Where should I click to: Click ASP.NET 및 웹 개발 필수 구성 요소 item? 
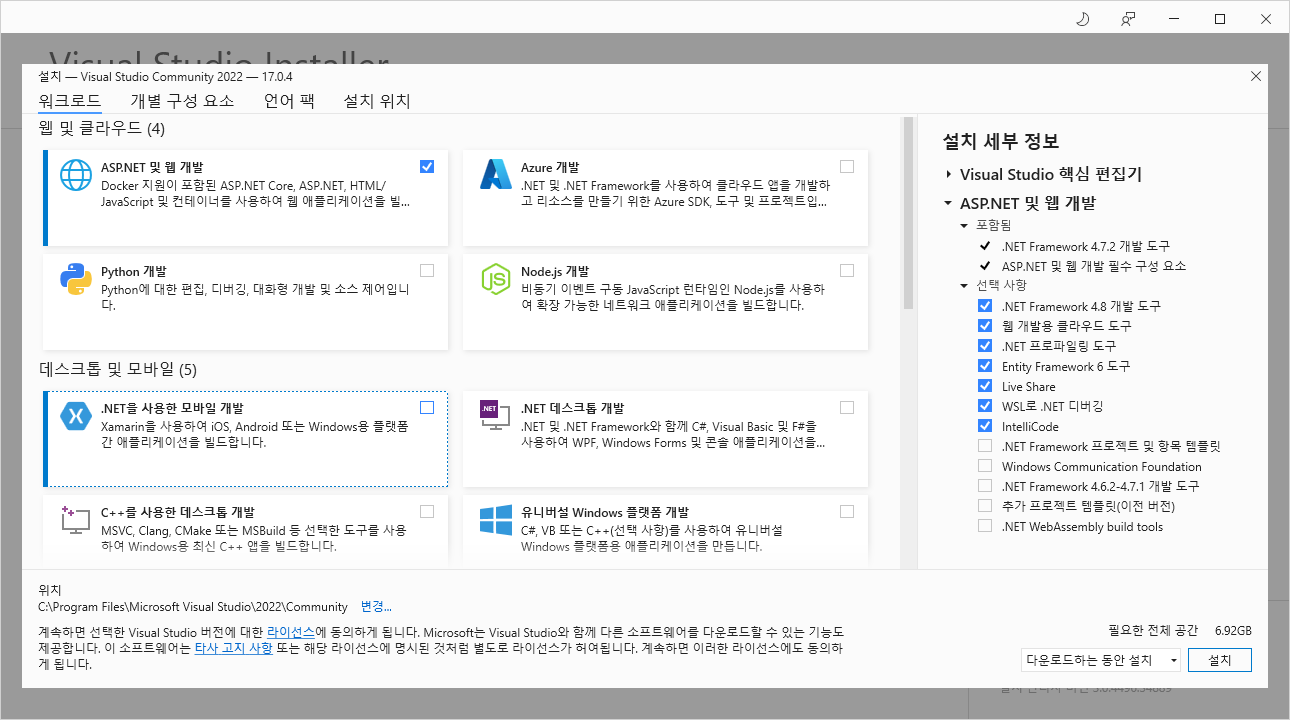click(1094, 266)
